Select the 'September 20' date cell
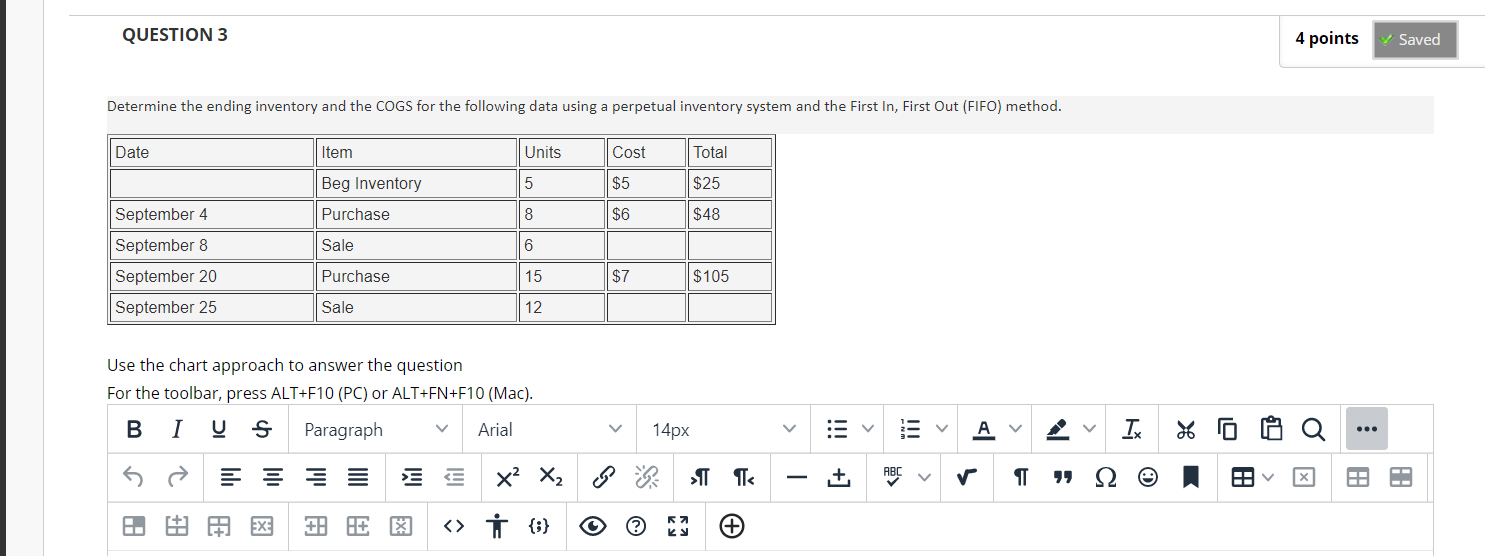Screen dimensions: 1485x556 211,276
